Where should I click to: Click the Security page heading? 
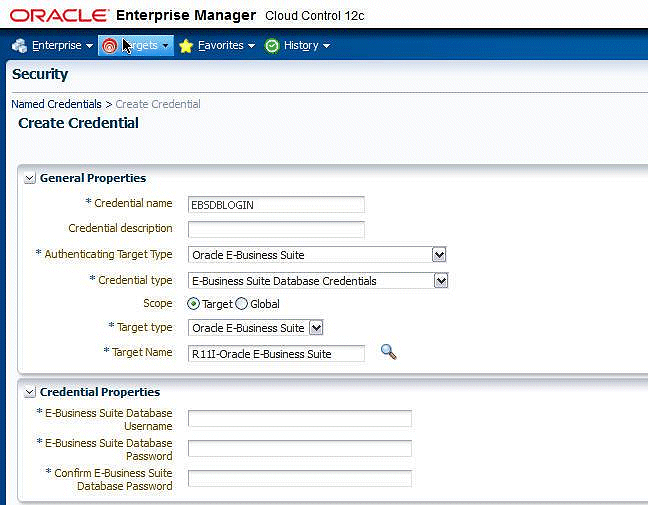[40, 74]
